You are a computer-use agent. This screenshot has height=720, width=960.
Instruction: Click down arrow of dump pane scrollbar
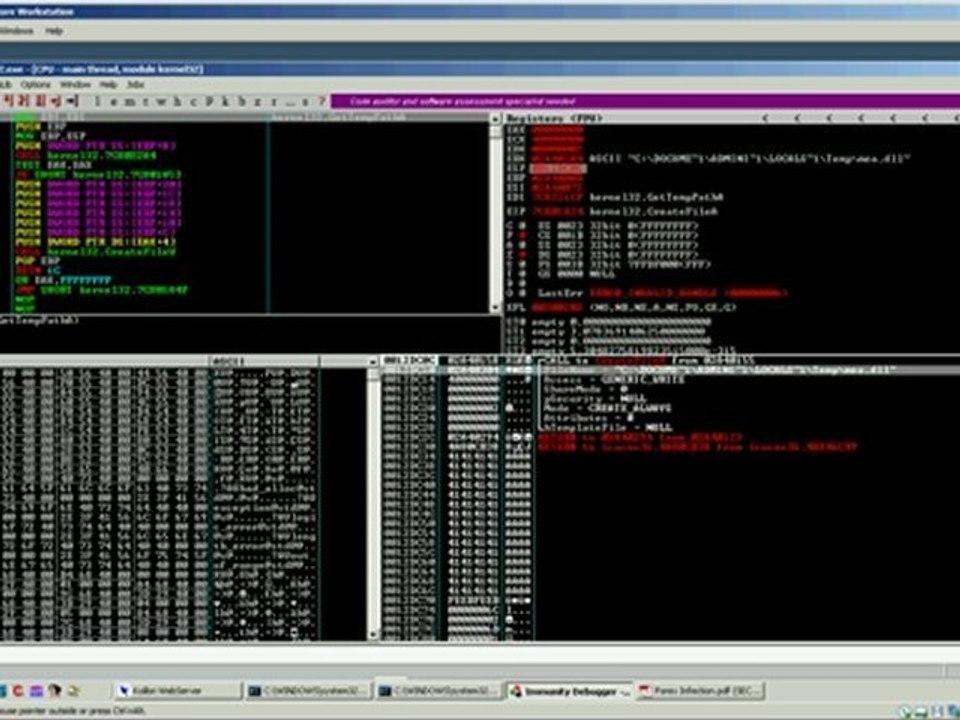pos(373,635)
